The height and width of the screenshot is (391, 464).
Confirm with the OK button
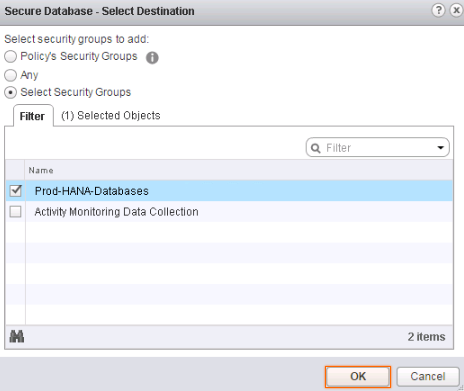pyautogui.click(x=358, y=376)
